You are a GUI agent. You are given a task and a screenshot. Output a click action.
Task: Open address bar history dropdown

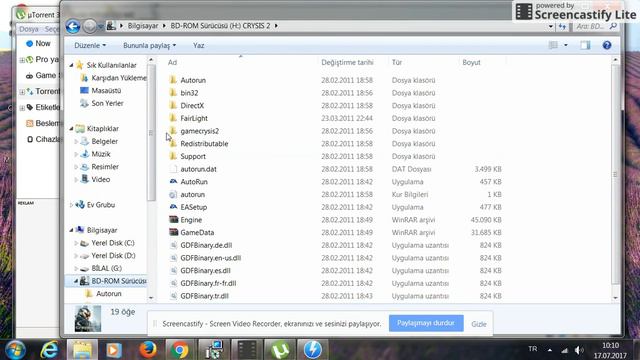coord(551,27)
